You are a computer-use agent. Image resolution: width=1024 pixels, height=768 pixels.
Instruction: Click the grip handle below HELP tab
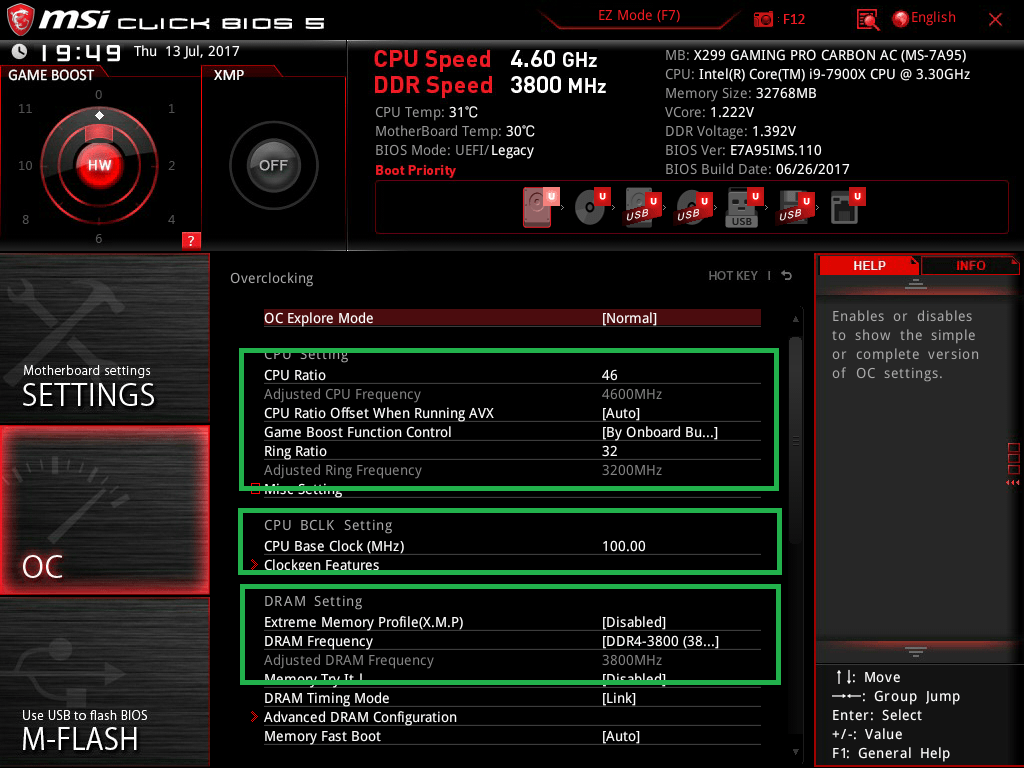coord(916,283)
